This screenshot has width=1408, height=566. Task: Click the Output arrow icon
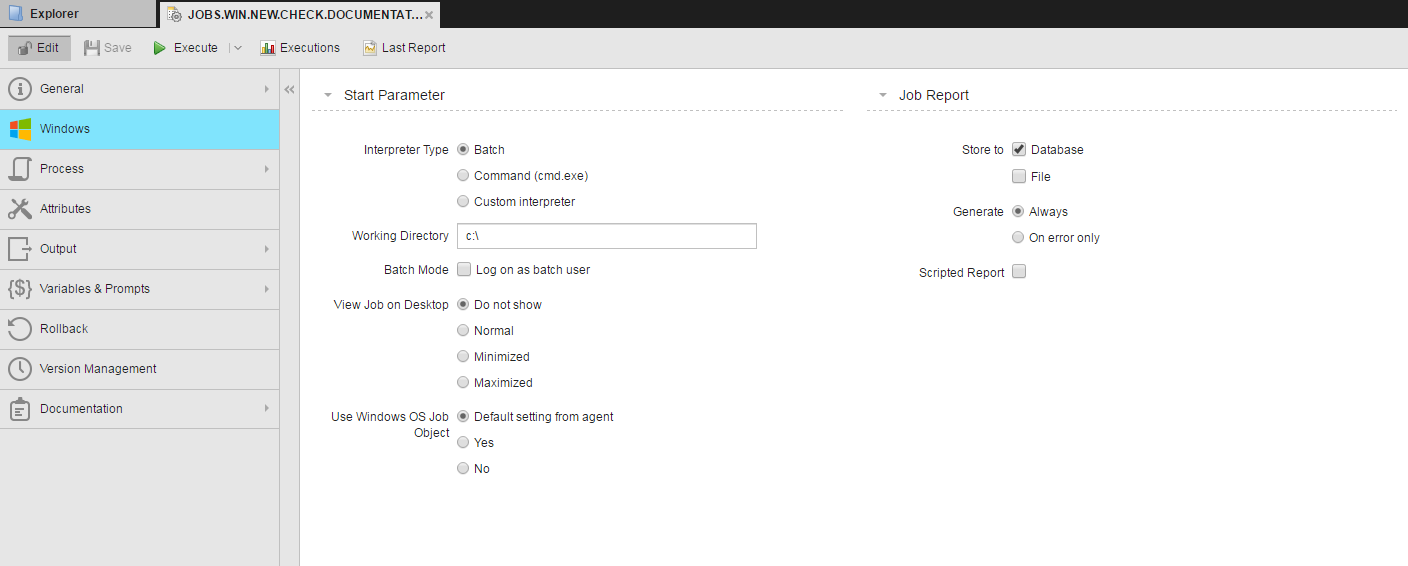(x=20, y=249)
